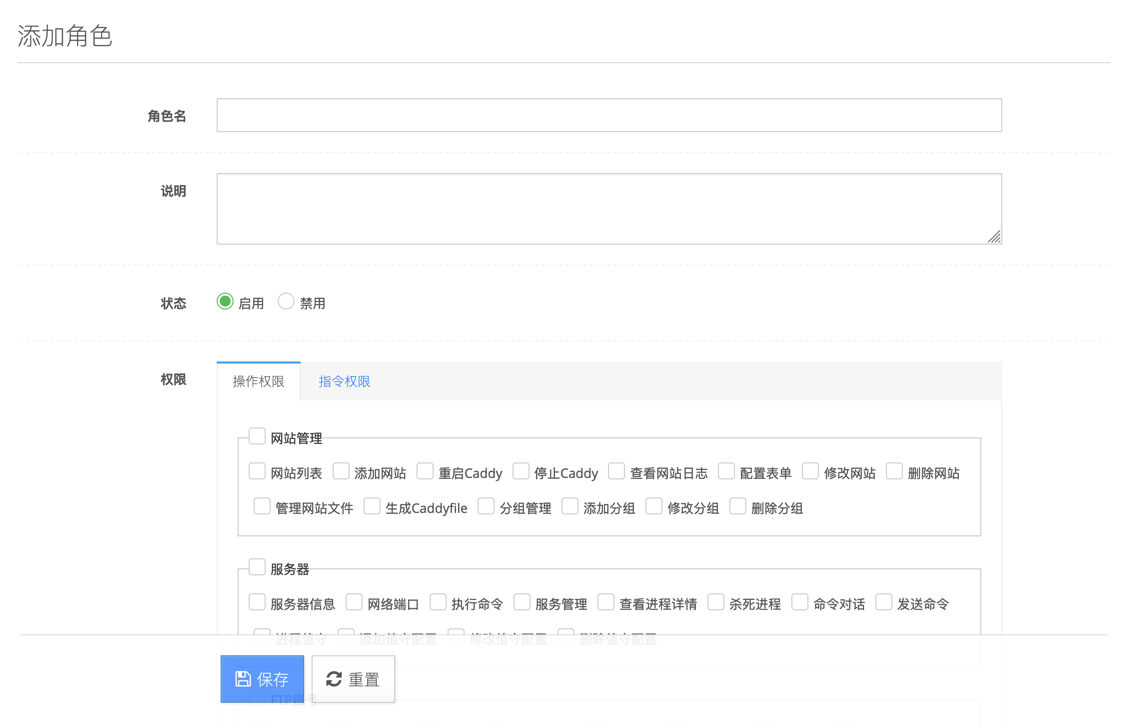The height and width of the screenshot is (728, 1131).
Task: Enable the 服务器 permission group checkbox
Action: [257, 566]
